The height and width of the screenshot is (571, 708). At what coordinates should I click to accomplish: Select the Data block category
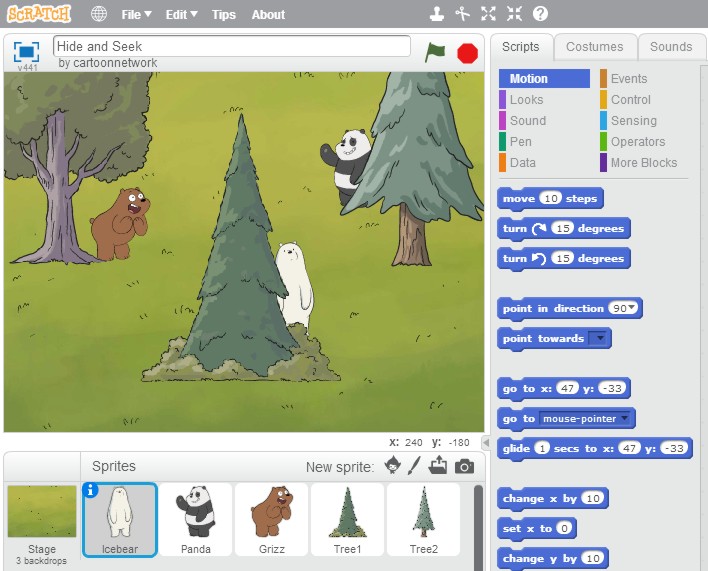[x=522, y=162]
